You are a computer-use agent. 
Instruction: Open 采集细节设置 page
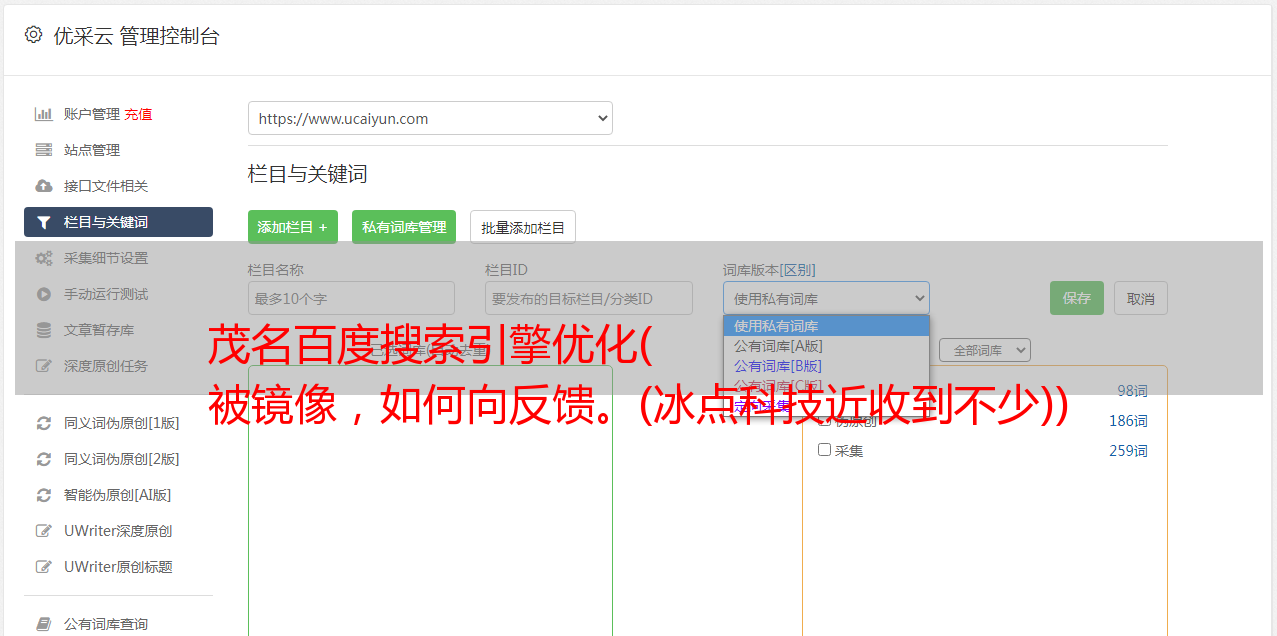click(x=106, y=258)
